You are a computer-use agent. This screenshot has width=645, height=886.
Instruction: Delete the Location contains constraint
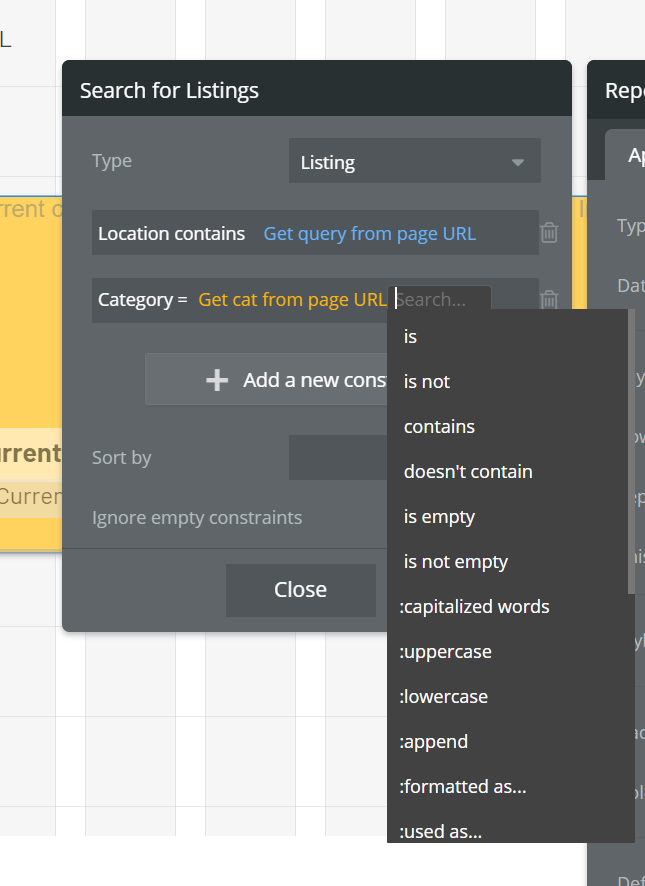[549, 233]
